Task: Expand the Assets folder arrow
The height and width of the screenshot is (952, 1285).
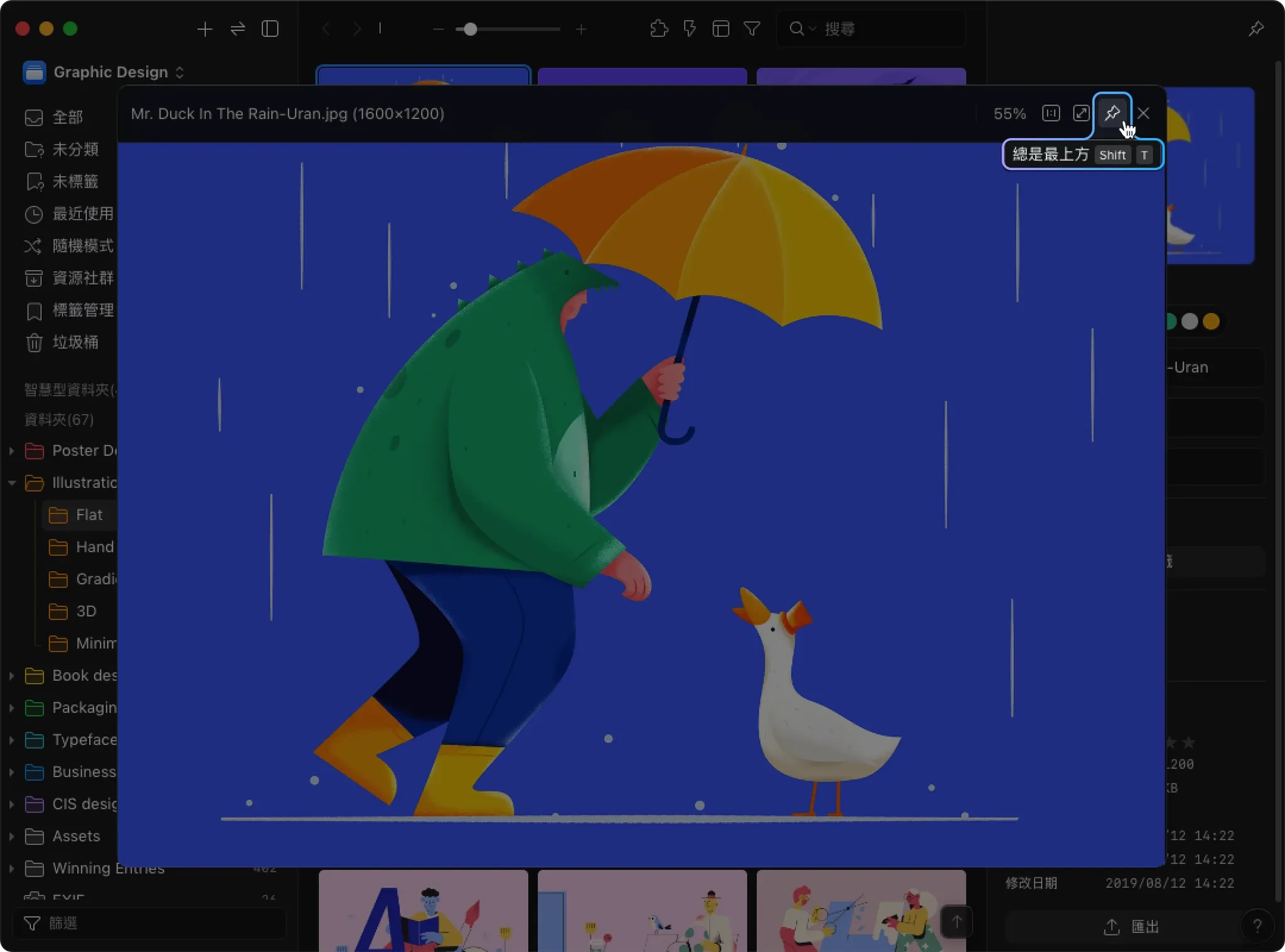Action: 12,836
